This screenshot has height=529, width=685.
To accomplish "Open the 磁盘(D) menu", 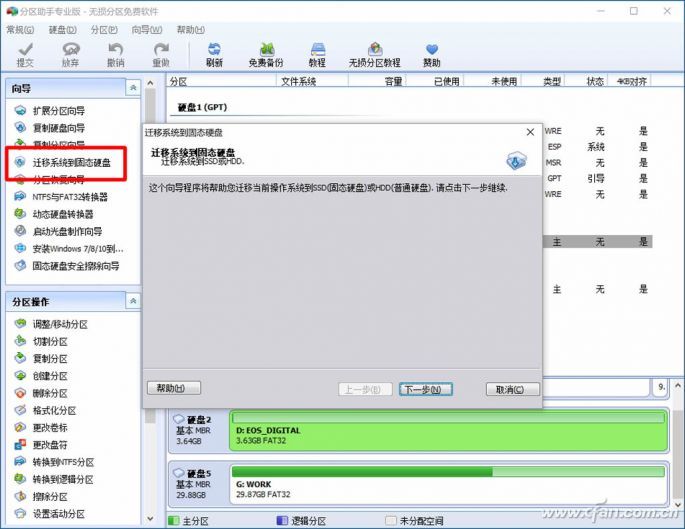I will [64, 30].
